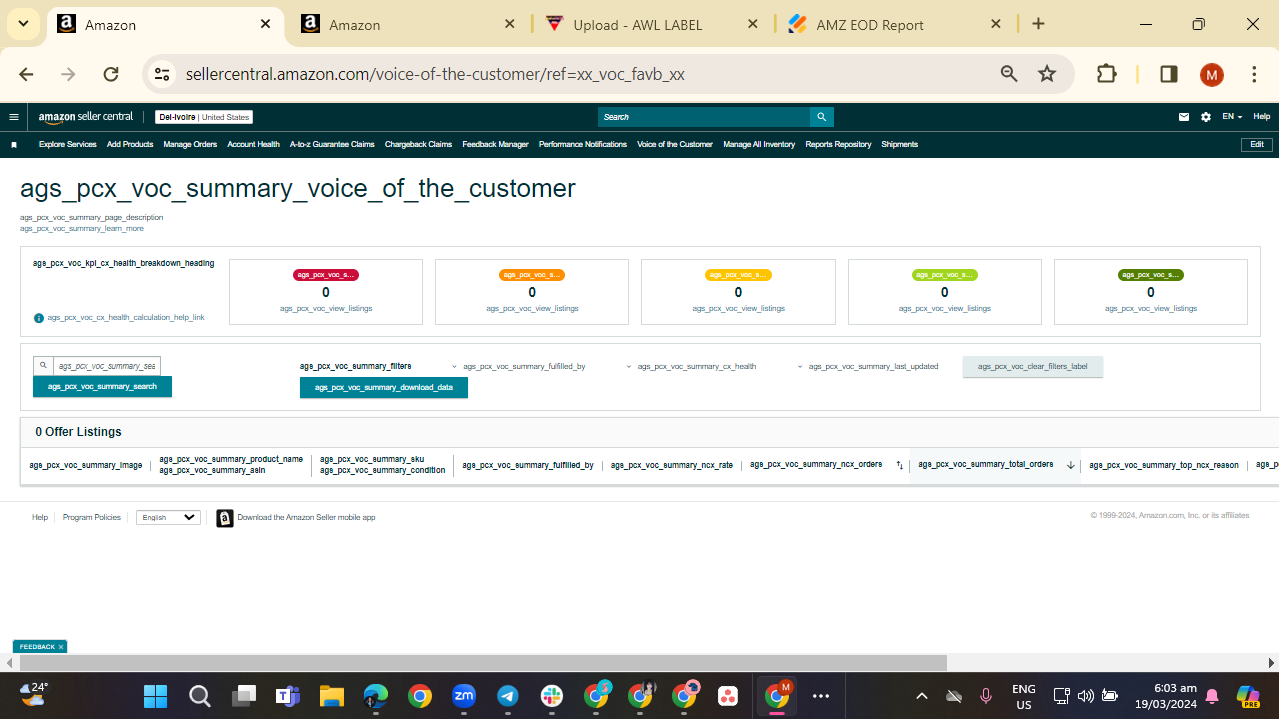
Task: Open the Explore Services menu item
Action: tap(68, 145)
